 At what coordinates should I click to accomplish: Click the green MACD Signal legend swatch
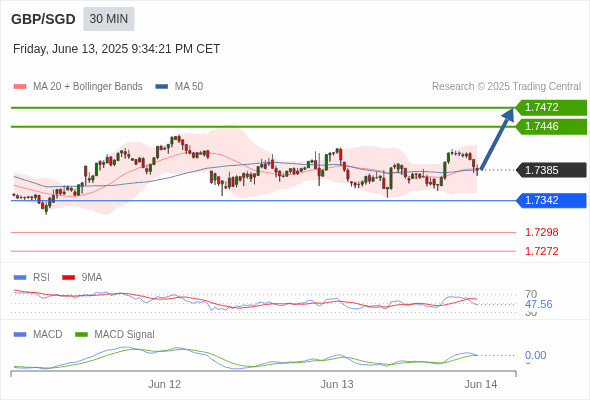click(81, 335)
